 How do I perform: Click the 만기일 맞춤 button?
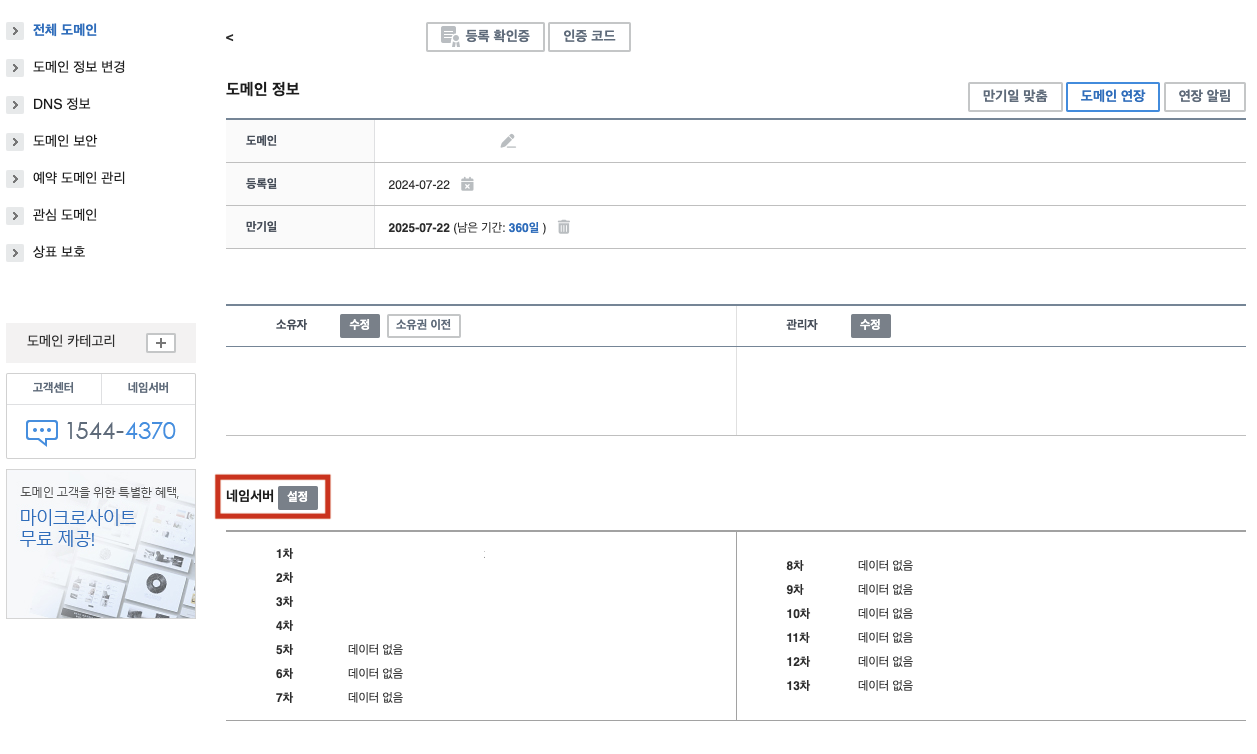click(x=1015, y=97)
